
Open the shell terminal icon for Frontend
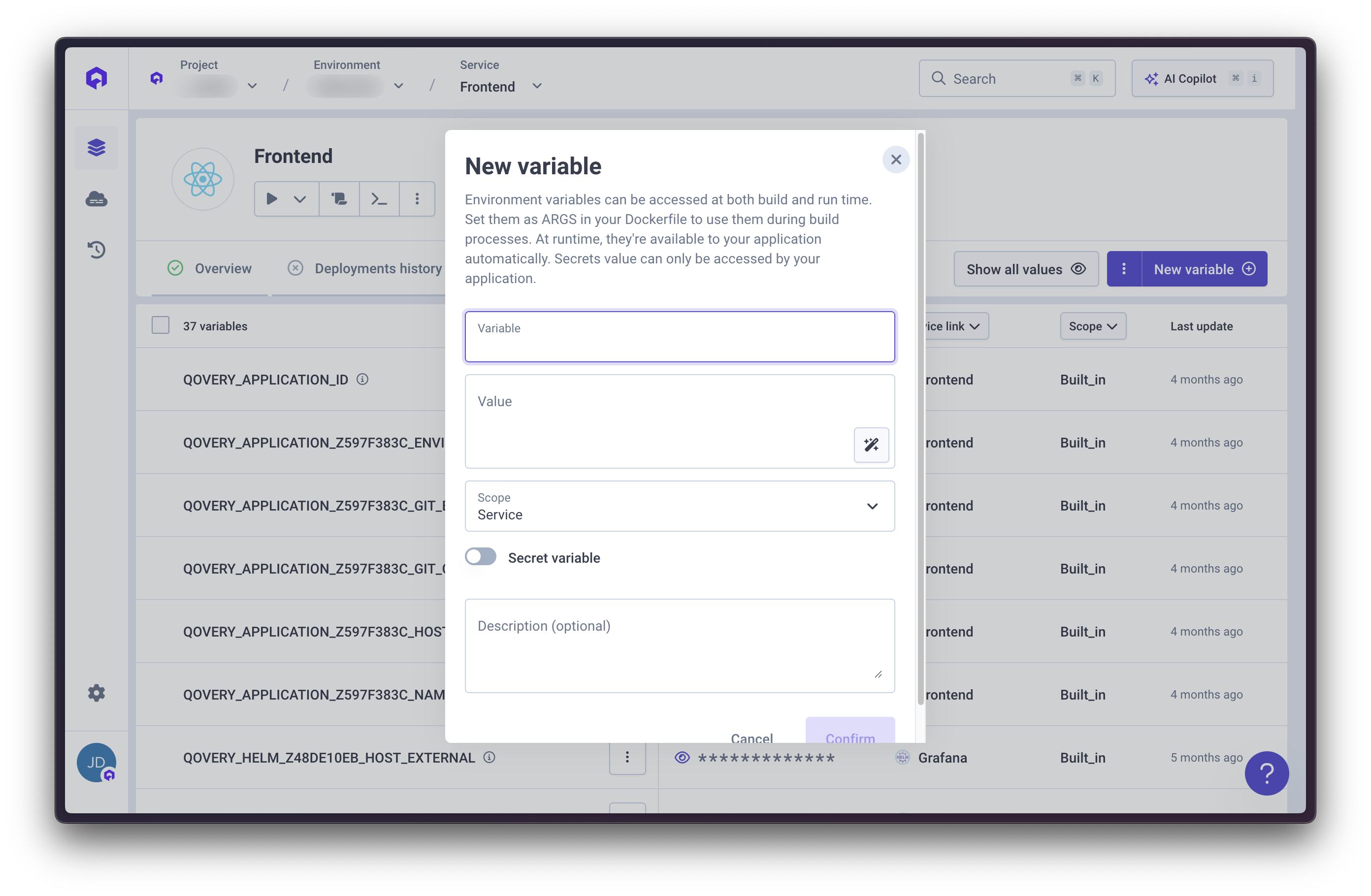click(379, 199)
